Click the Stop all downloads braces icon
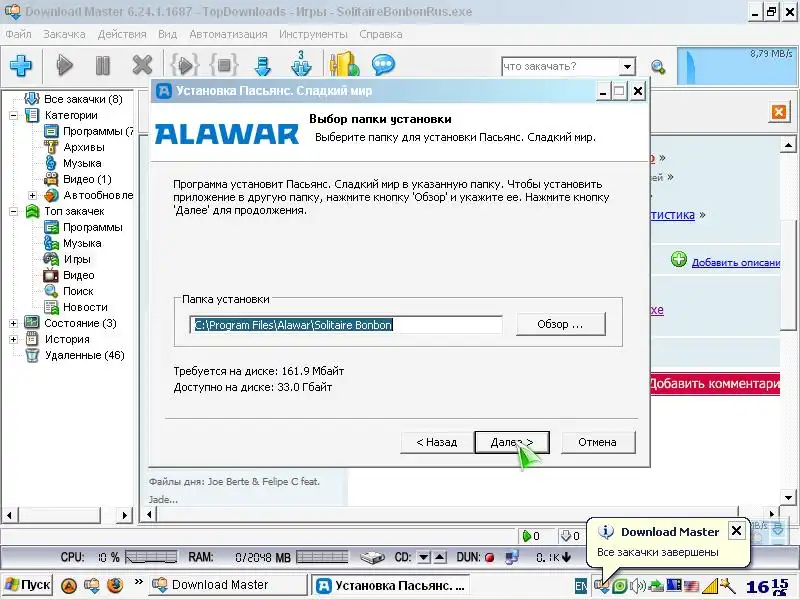Viewport: 800px width, 600px height. 223,65
